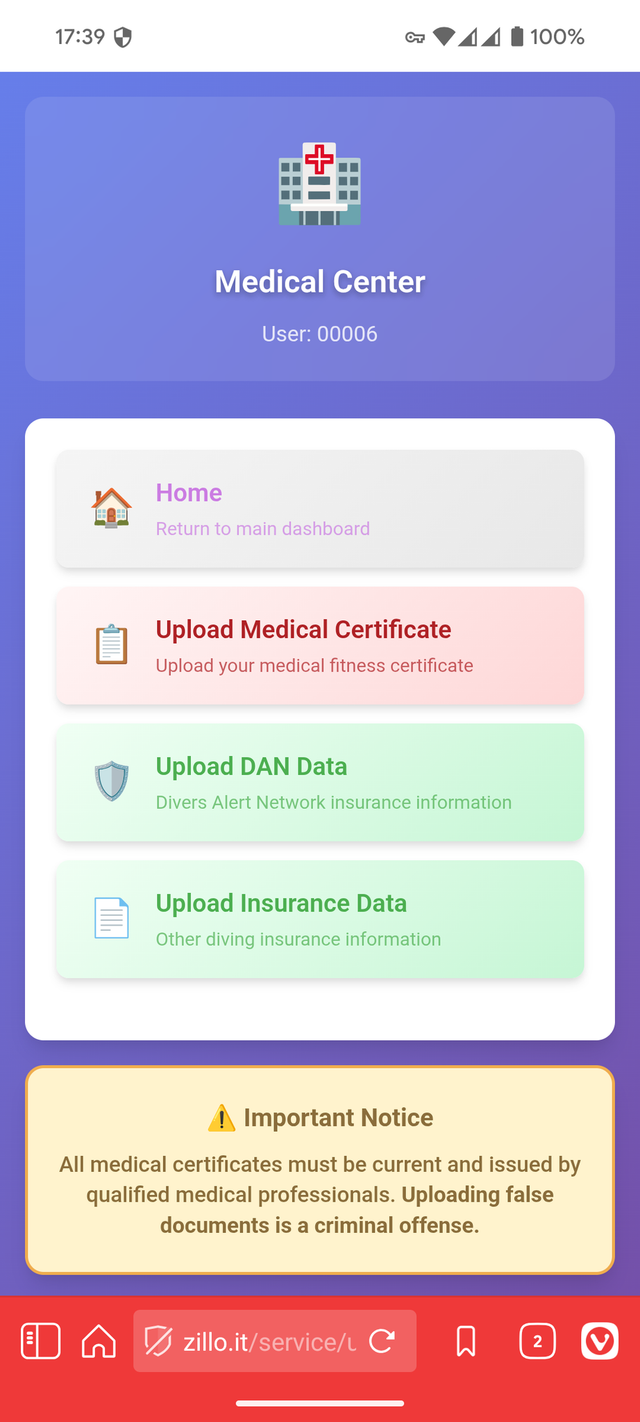640x1422 pixels.
Task: Return to main dashboard via Home
Action: (x=320, y=508)
